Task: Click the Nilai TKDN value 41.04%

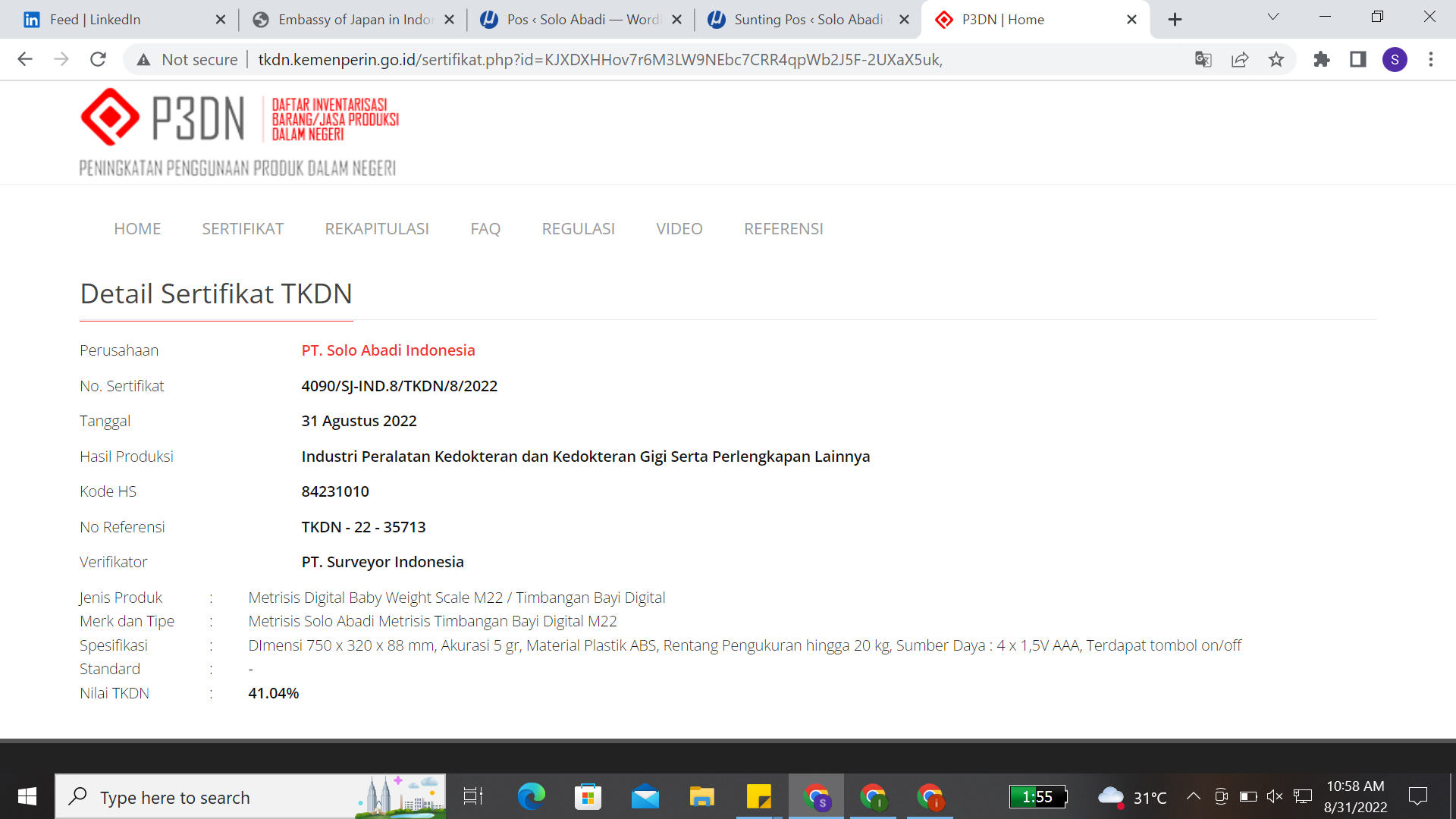Action: pos(274,693)
